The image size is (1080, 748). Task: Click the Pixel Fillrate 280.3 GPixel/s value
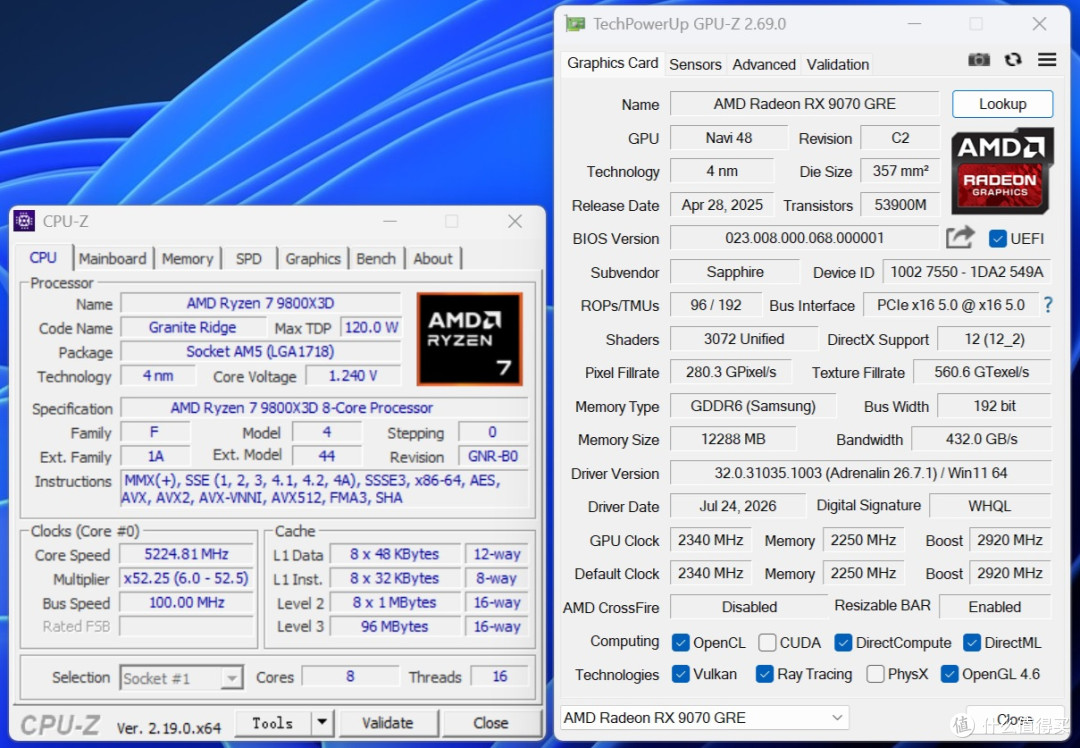[x=730, y=373]
